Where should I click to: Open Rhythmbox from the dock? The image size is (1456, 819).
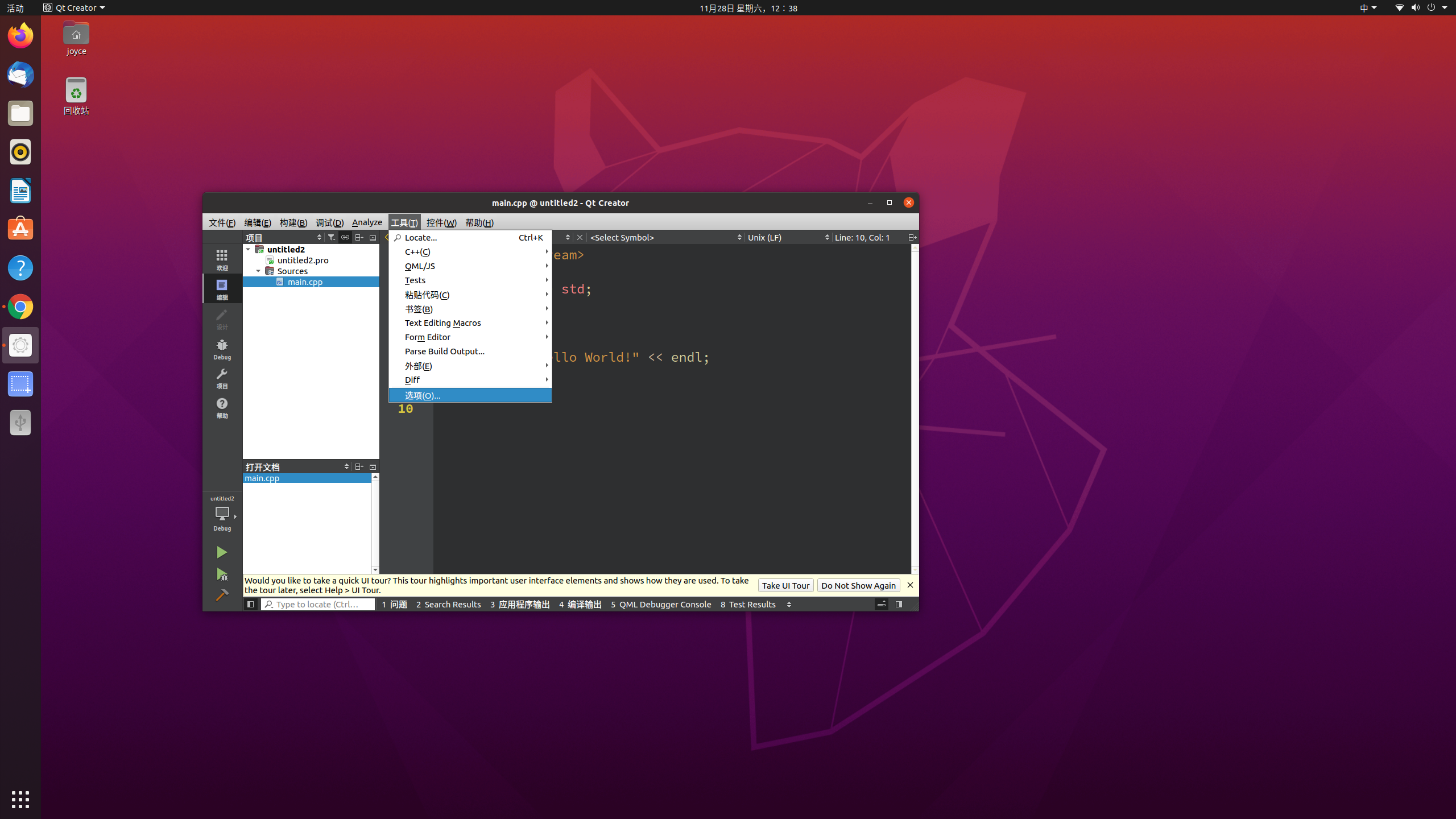tap(20, 152)
